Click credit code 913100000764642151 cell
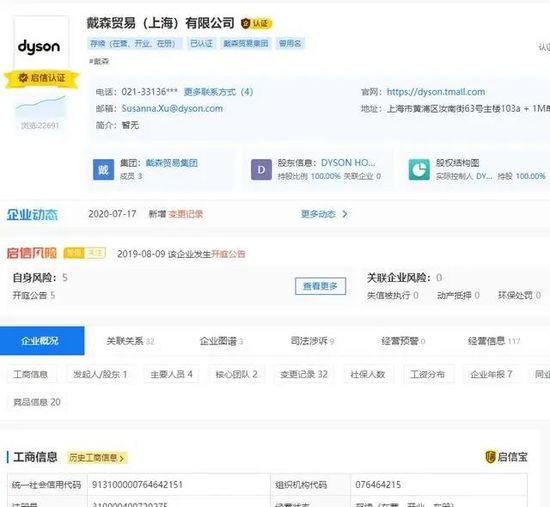Viewport: 550px width, 507px height. (179, 485)
